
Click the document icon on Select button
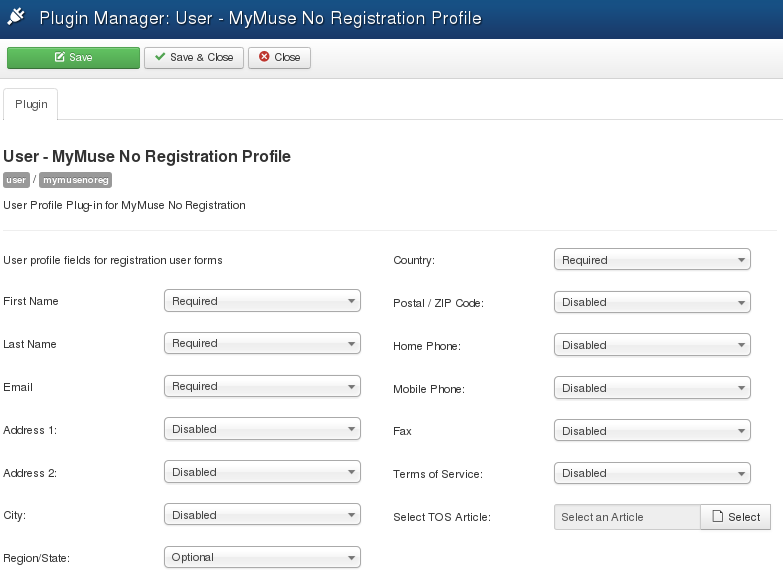pyautogui.click(x=717, y=517)
